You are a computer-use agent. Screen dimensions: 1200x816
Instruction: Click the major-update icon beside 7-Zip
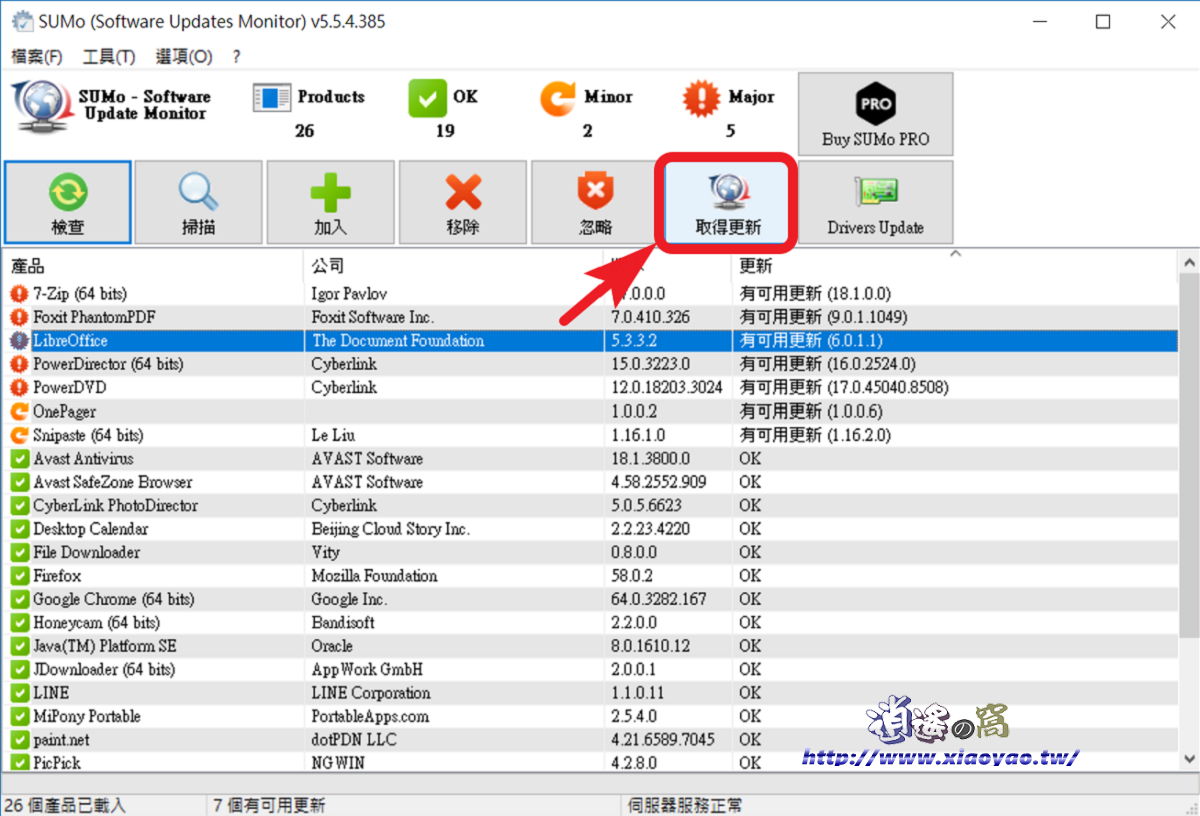pos(19,294)
